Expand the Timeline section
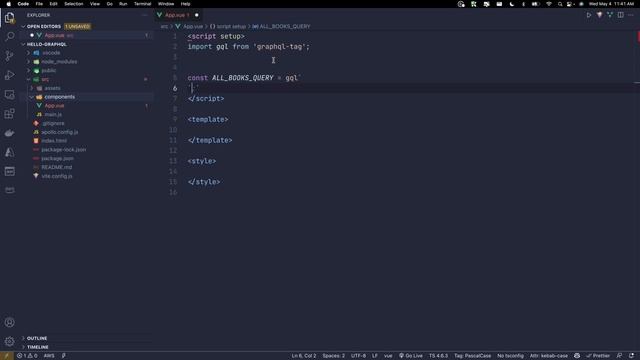 38,347
